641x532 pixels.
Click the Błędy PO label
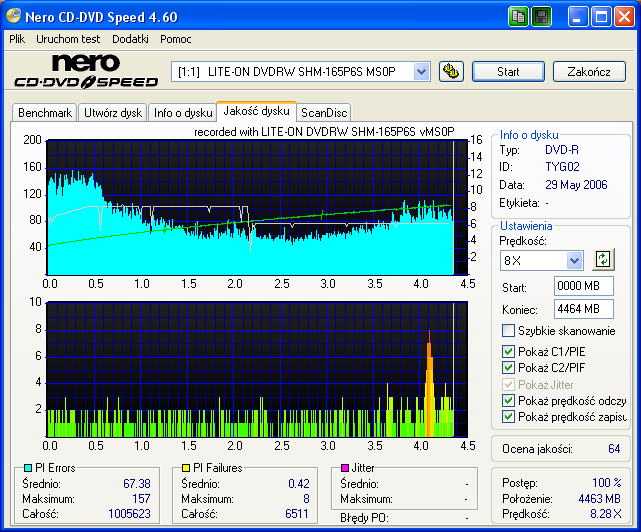coord(364,518)
